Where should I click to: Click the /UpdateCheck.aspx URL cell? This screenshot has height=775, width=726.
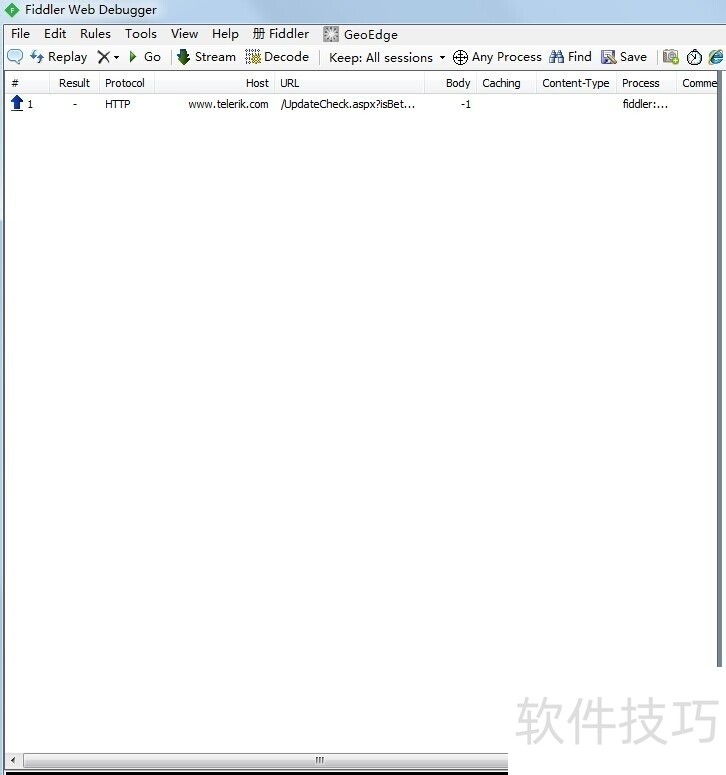[x=348, y=104]
